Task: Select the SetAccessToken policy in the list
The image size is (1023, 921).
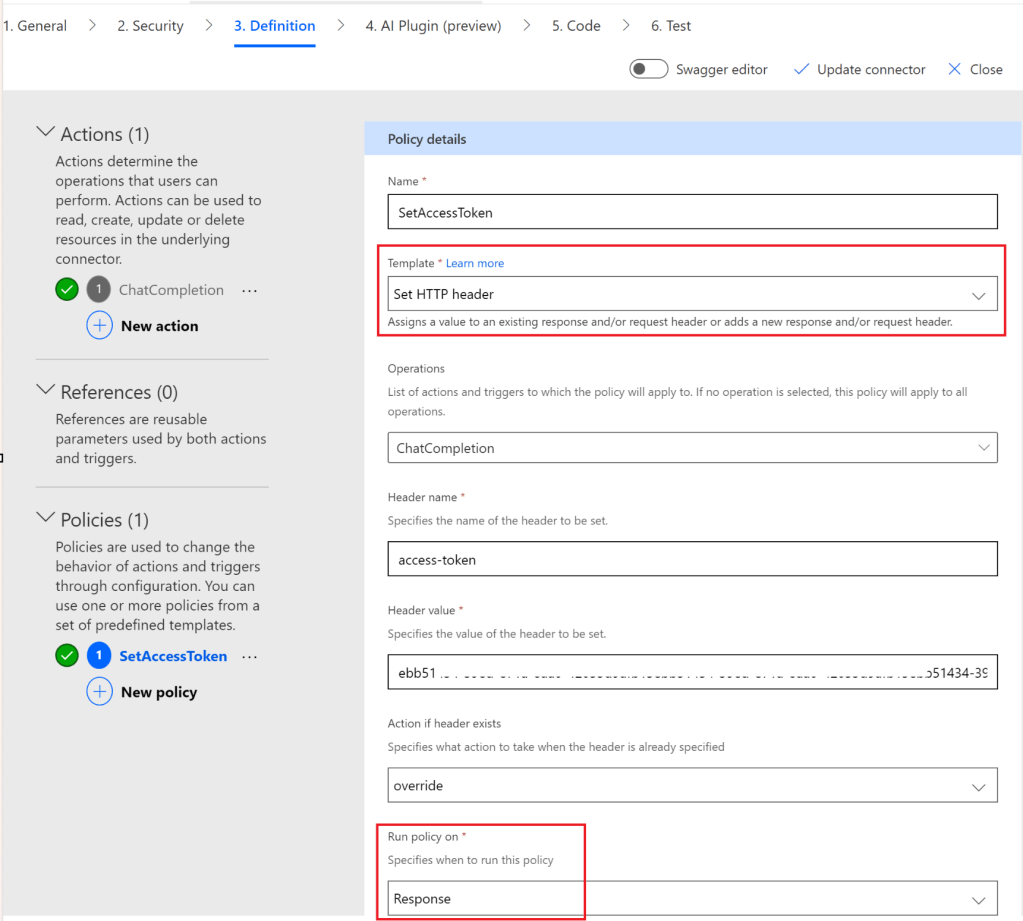Action: tap(173, 656)
